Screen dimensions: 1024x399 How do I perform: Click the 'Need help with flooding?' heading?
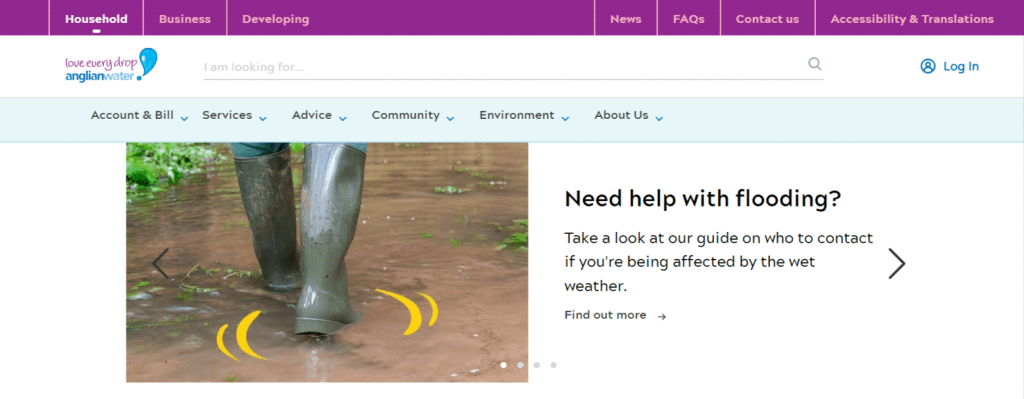point(703,199)
